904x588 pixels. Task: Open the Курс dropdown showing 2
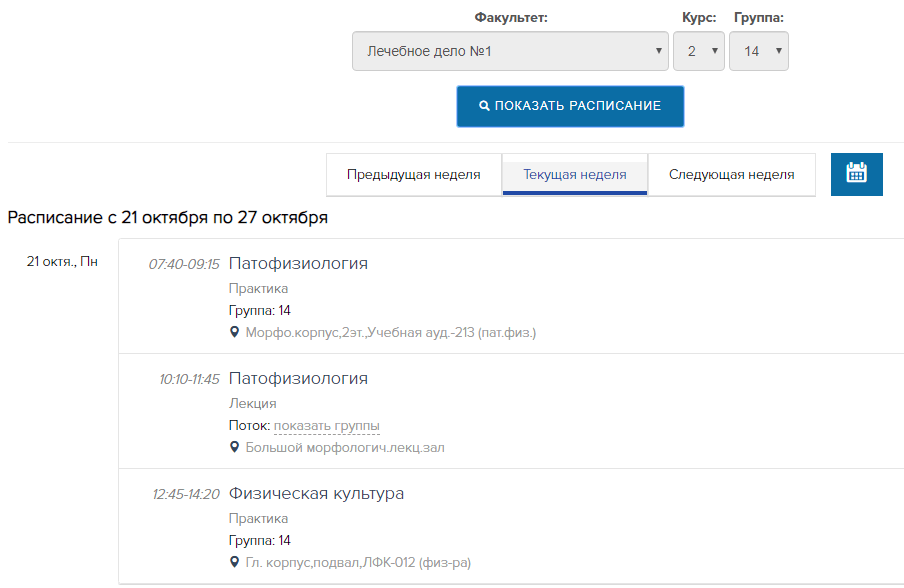(699, 51)
